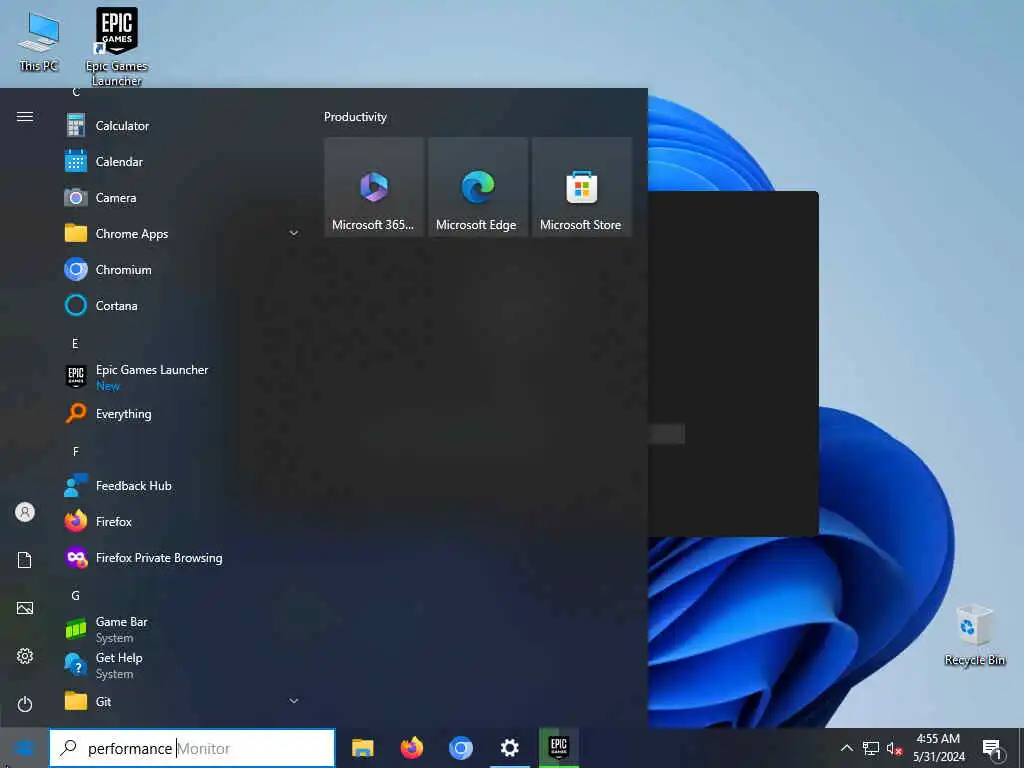The width and height of the screenshot is (1024, 768).
Task: Expand the Start menu hamburger button
Action: pyautogui.click(x=25, y=116)
